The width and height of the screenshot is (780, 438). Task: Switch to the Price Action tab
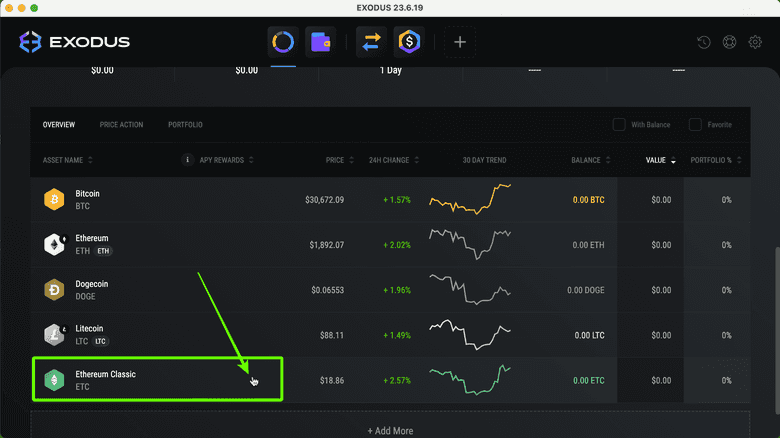121,125
